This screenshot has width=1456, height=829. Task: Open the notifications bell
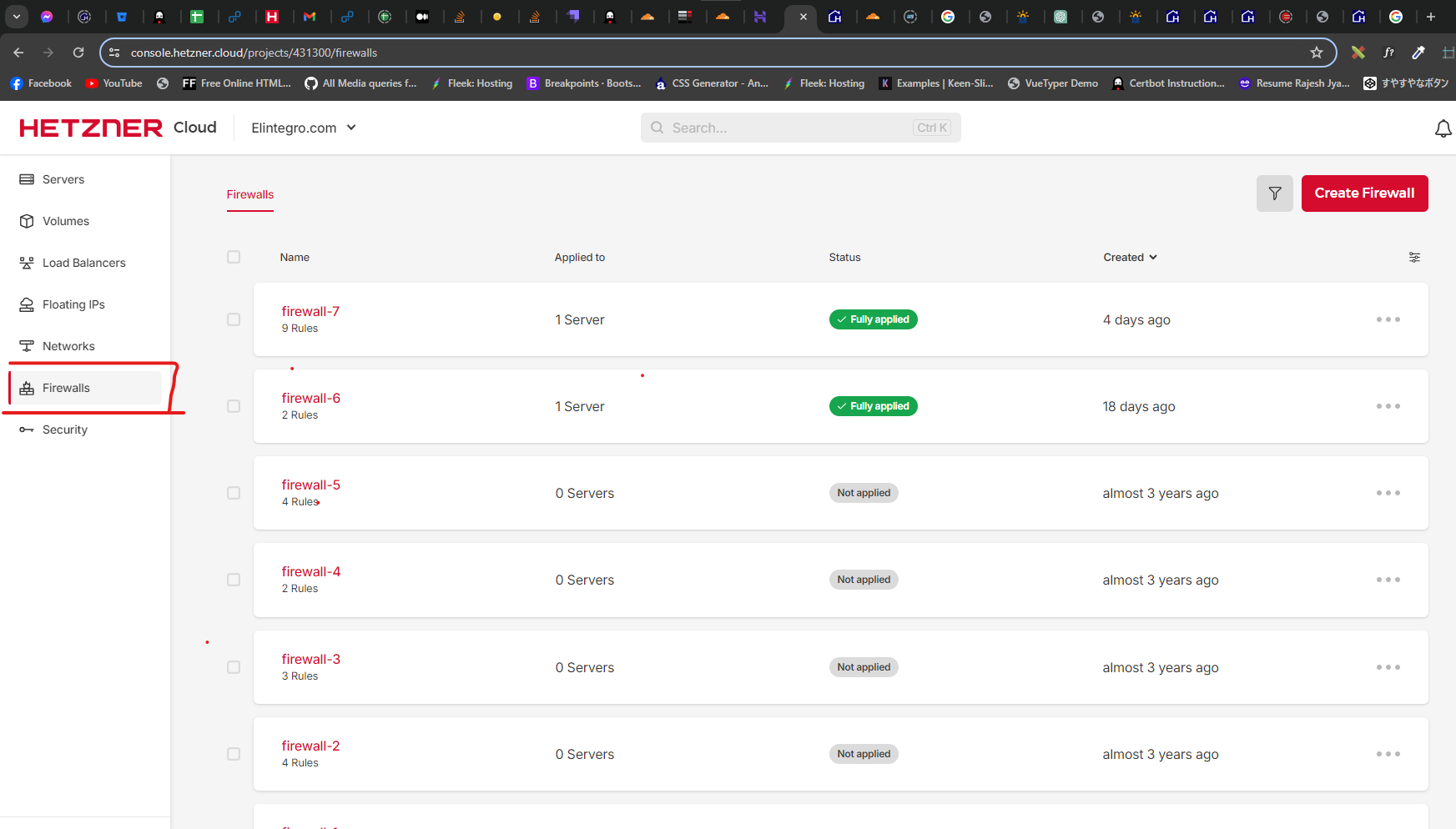[1443, 128]
